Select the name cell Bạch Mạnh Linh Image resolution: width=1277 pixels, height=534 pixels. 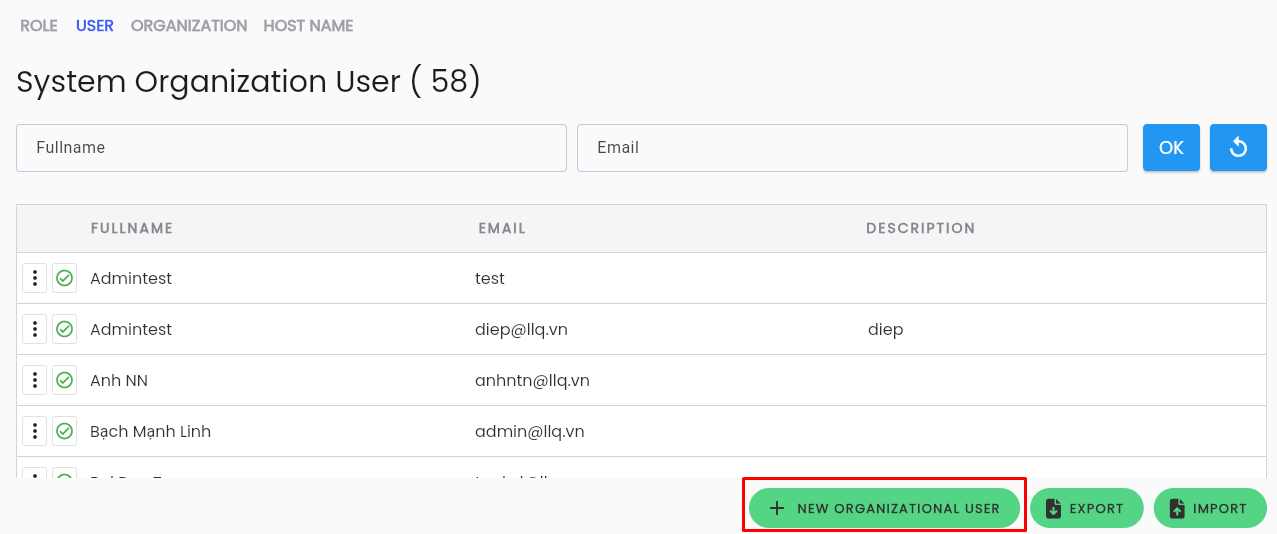click(x=150, y=431)
